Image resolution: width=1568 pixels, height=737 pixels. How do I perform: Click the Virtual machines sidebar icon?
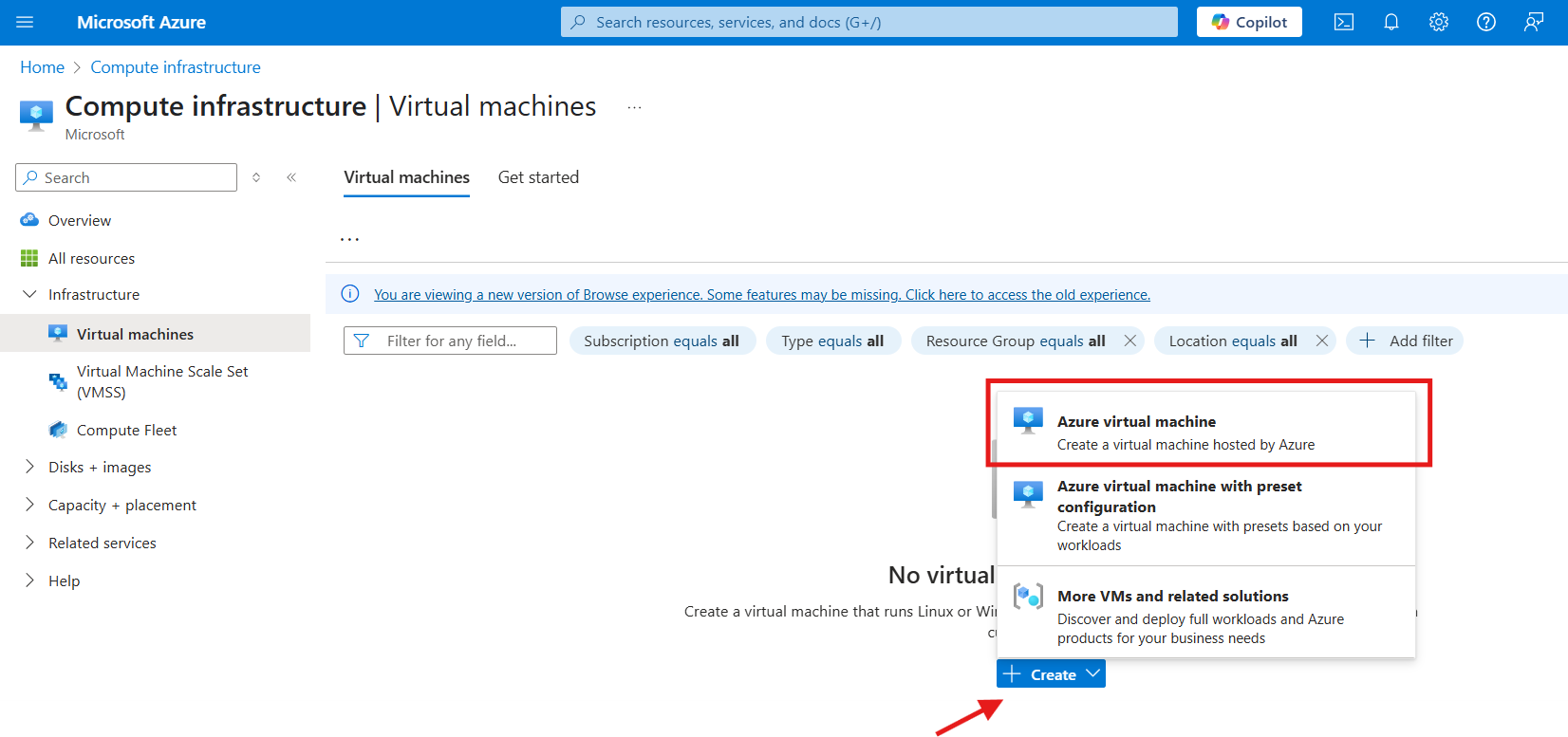coord(58,334)
